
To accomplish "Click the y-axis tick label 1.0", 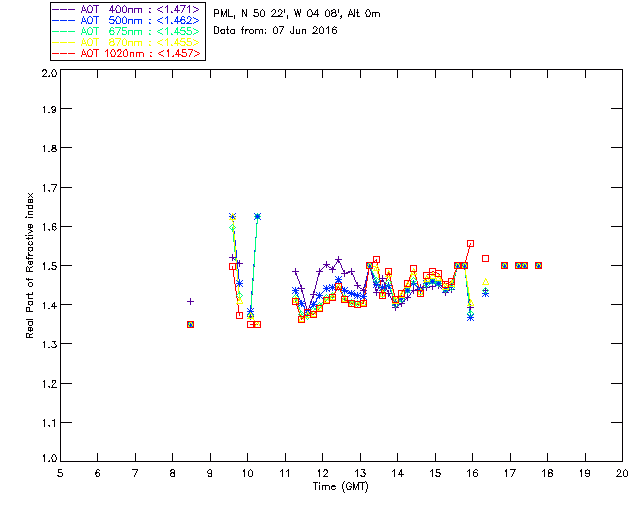I will click(x=49, y=458).
